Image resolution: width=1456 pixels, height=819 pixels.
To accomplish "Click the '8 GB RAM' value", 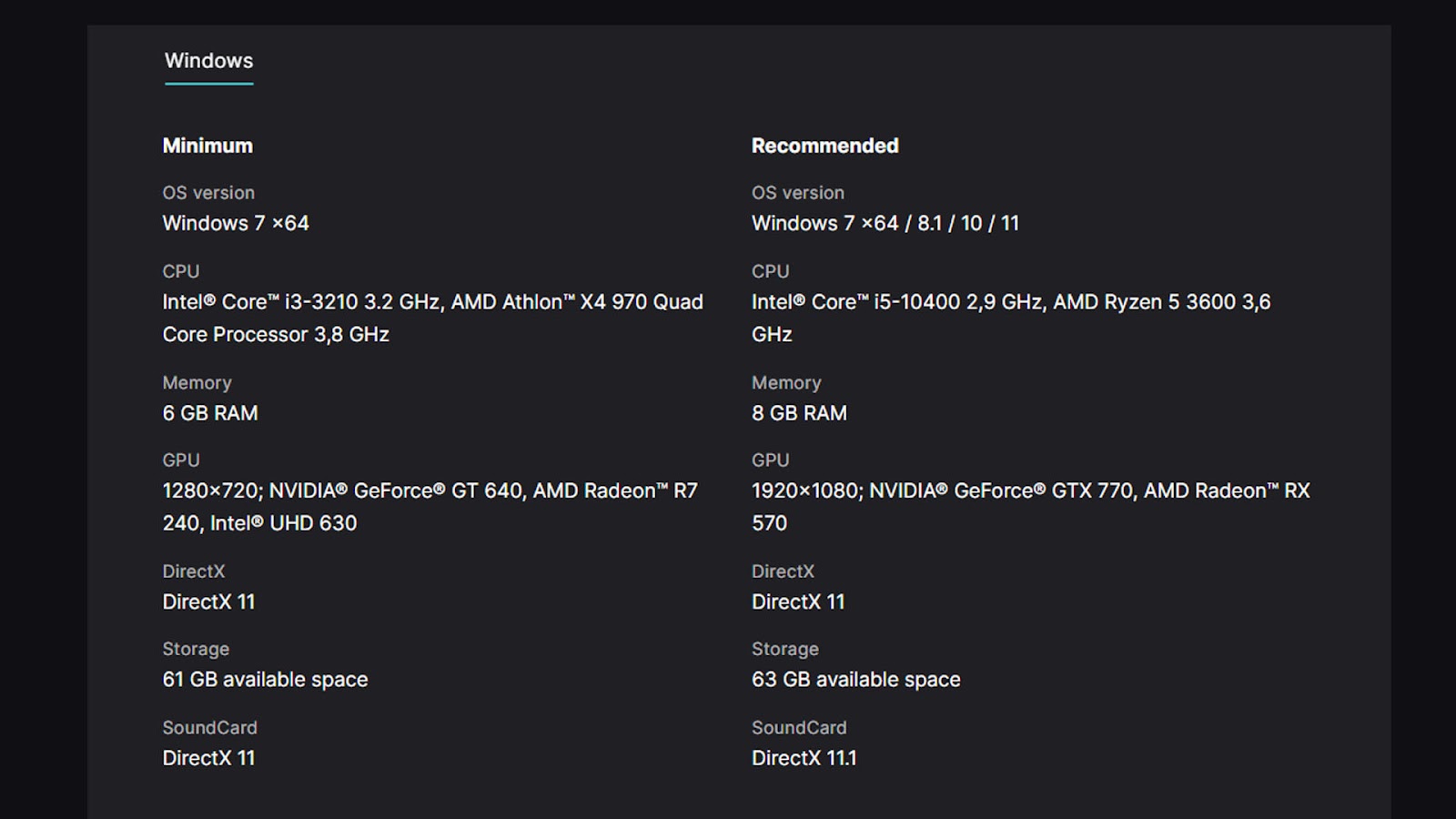I will pyautogui.click(x=799, y=413).
